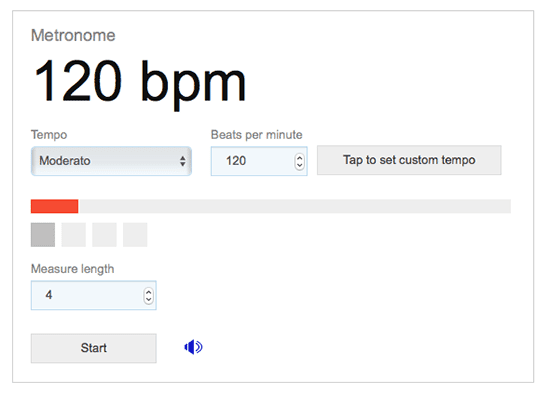Click the Metronome heading title

(x=73, y=35)
